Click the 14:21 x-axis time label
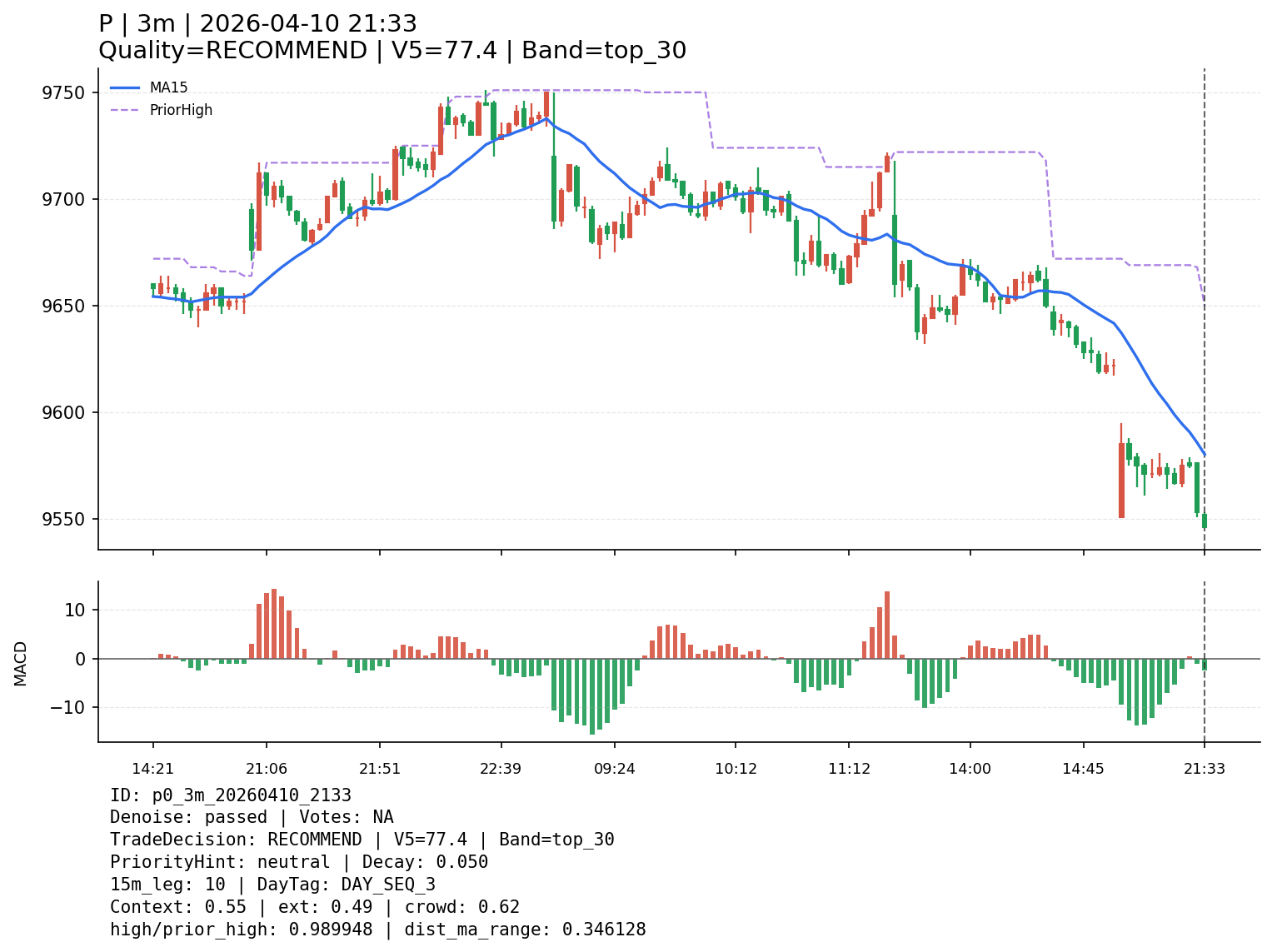The width and height of the screenshot is (1272, 952). (152, 769)
